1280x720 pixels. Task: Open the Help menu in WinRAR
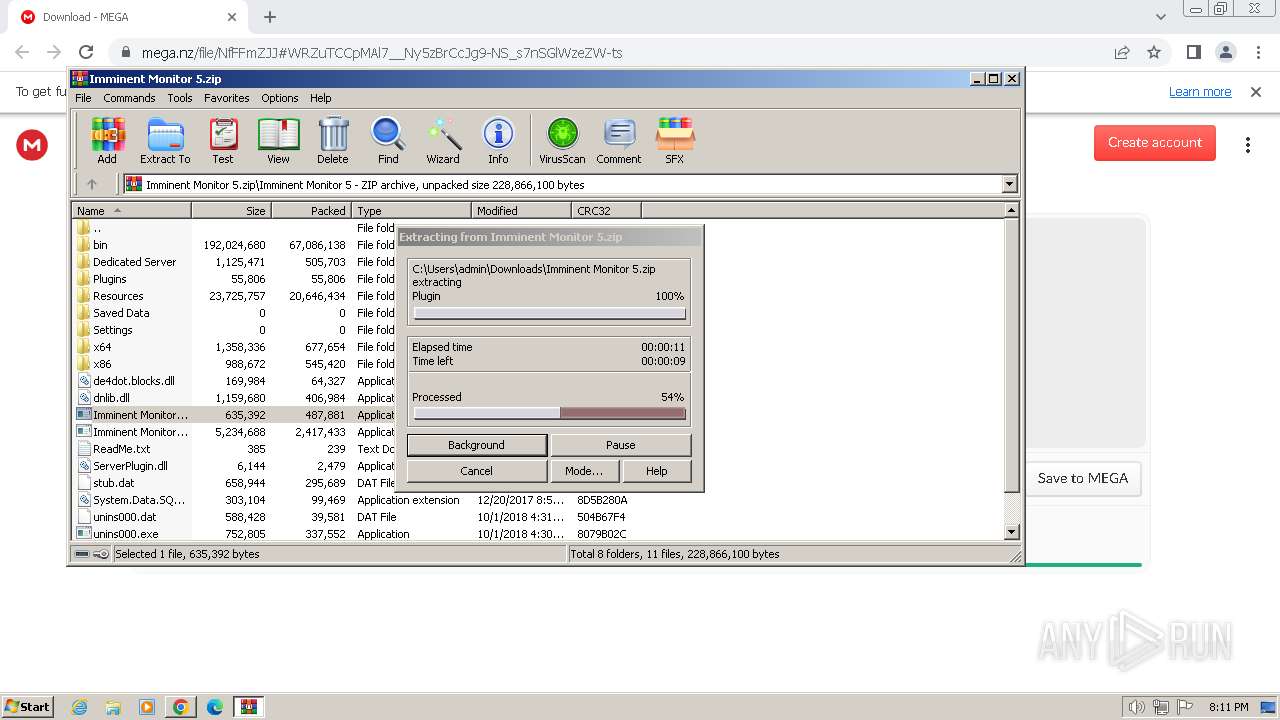[320, 98]
